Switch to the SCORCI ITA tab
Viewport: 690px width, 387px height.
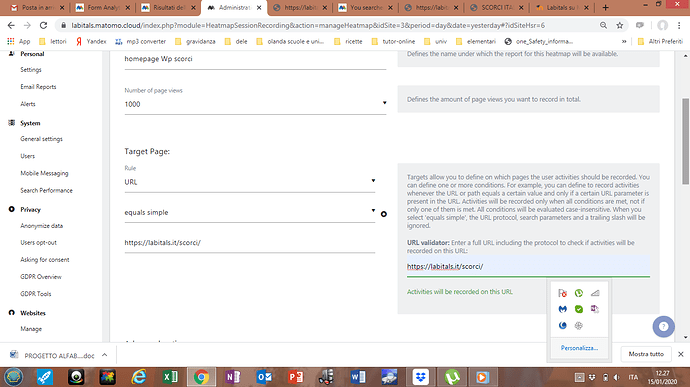pos(497,7)
